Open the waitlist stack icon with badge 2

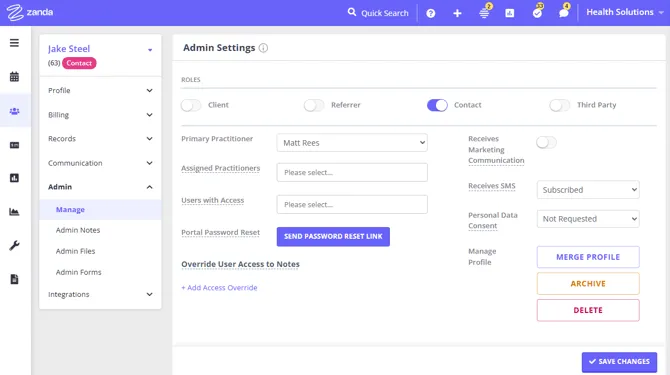[x=484, y=13]
